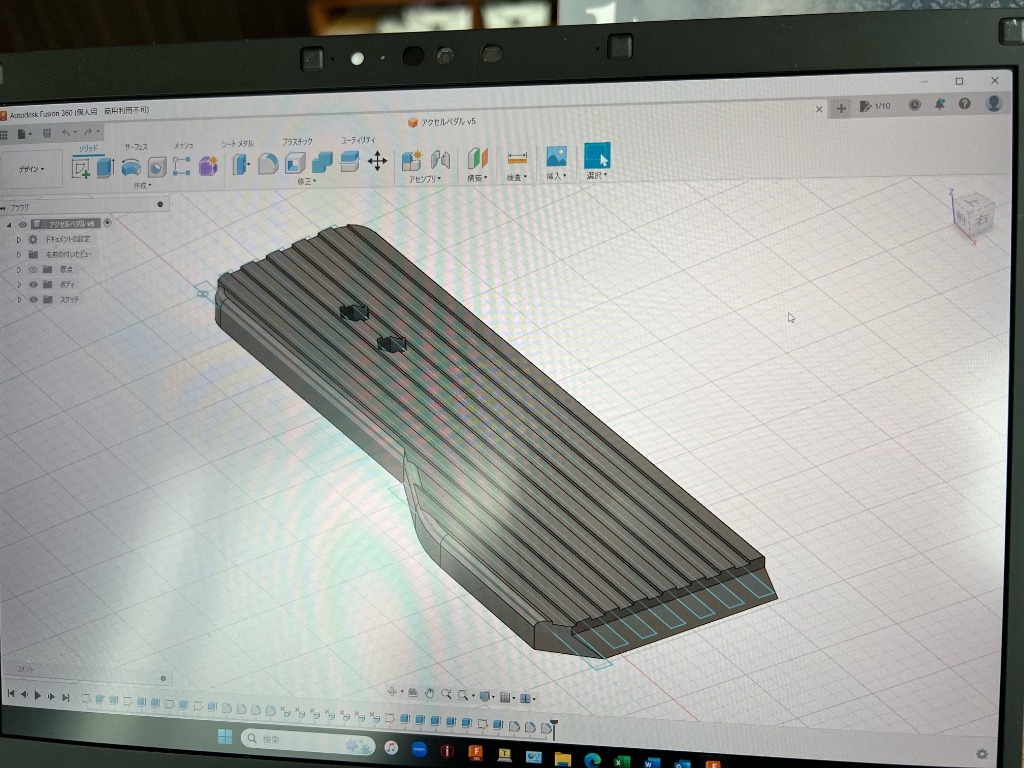Open the File menu dropdown
The width and height of the screenshot is (1024, 768).
pyautogui.click(x=24, y=135)
